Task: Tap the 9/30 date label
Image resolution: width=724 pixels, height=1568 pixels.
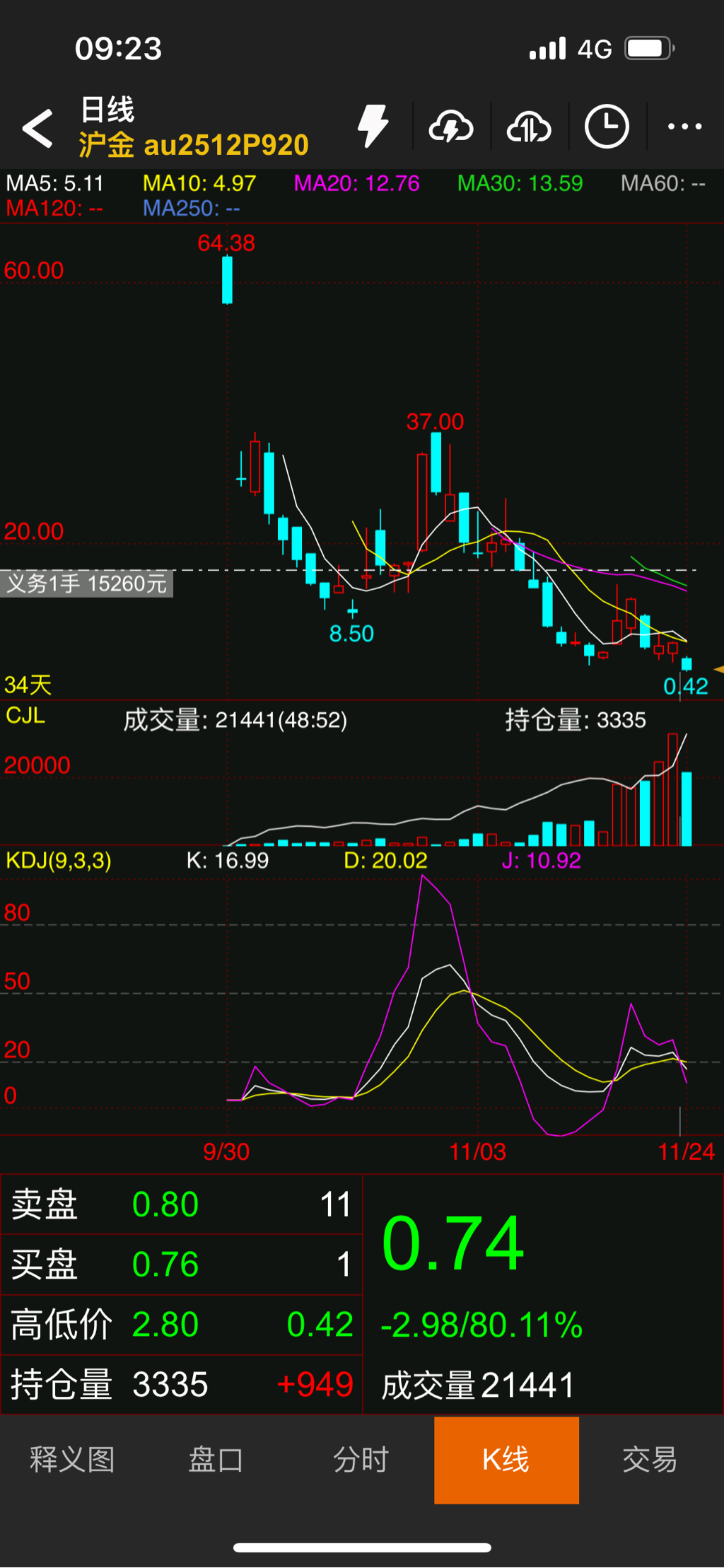Action: pos(226,1152)
